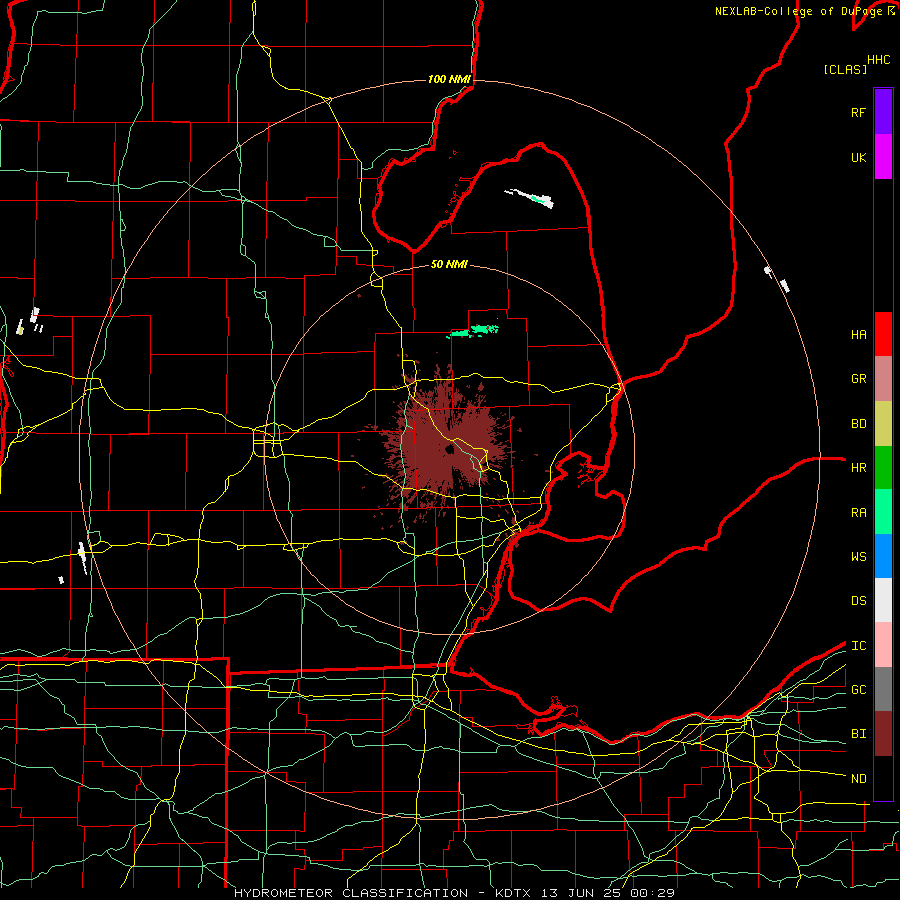
Task: Click the 'NEXLAB-College of DuPage' credit text
Action: tap(800, 11)
